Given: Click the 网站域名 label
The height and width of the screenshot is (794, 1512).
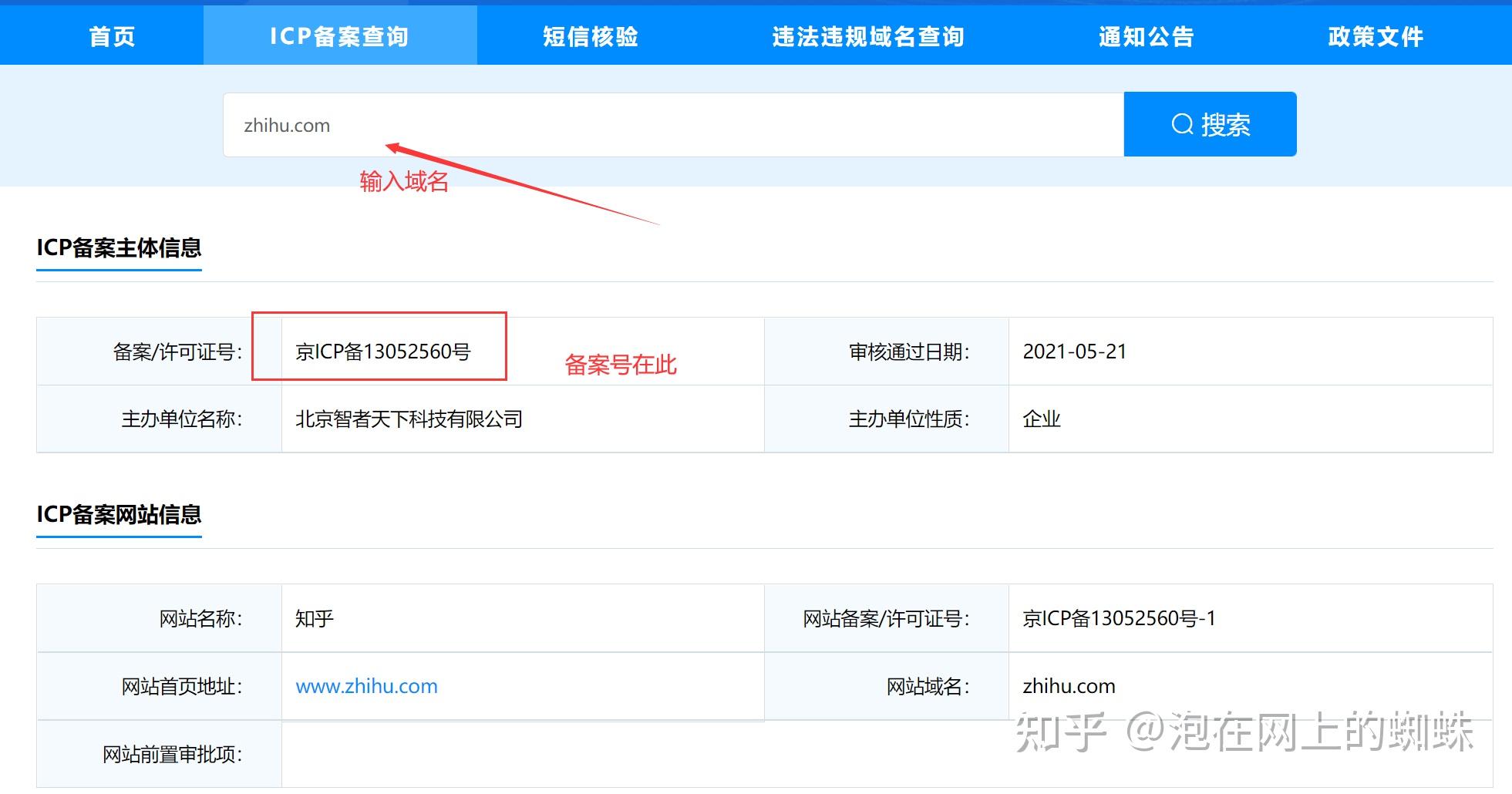Looking at the screenshot, I should click(928, 686).
